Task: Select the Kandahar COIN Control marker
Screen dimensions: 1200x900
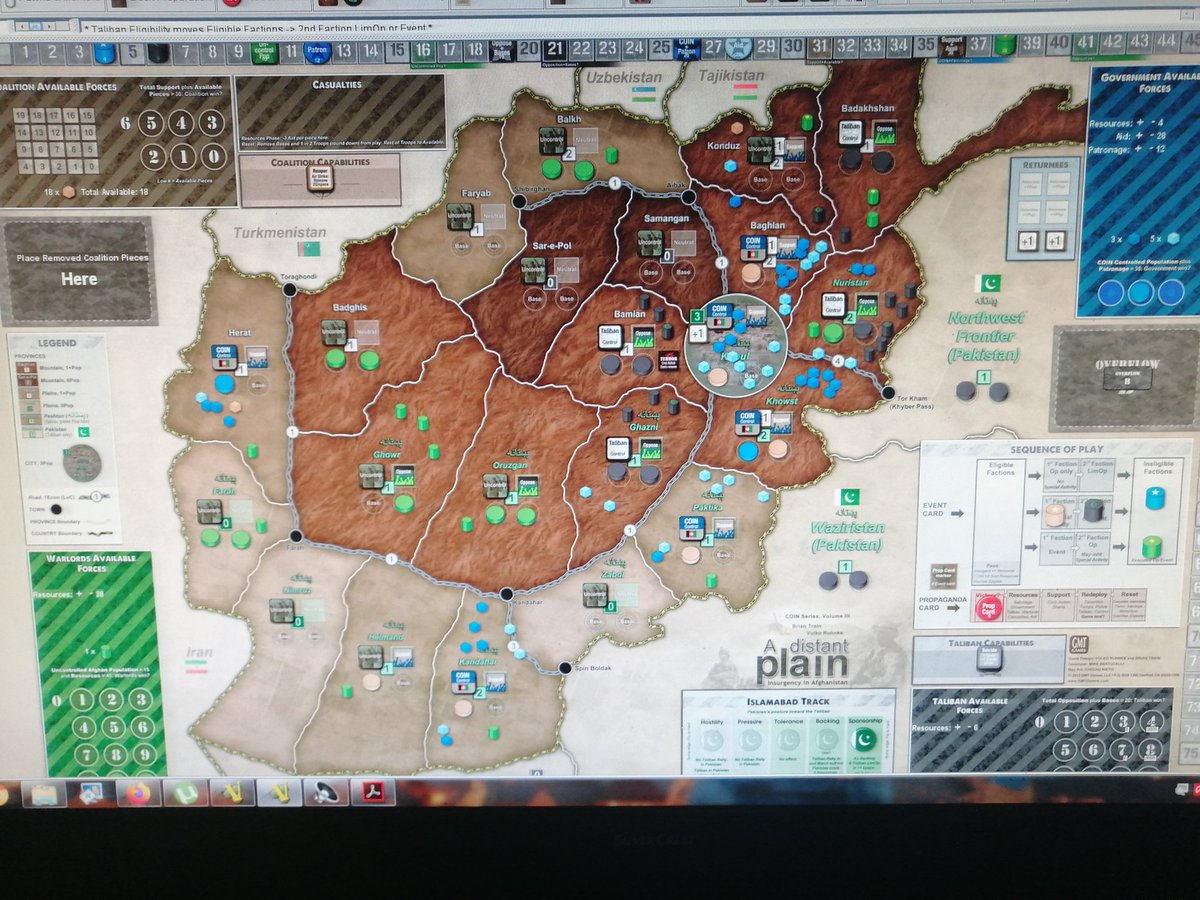Action: (463, 683)
